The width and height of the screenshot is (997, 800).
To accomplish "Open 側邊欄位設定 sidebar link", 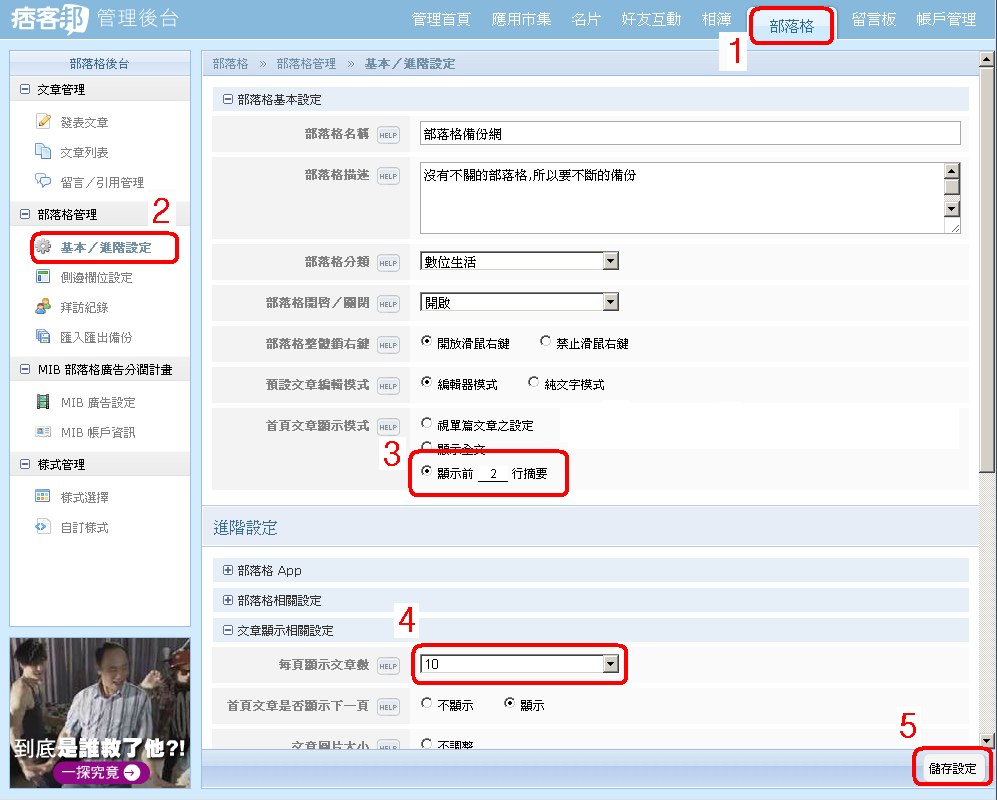I will tap(96, 277).
